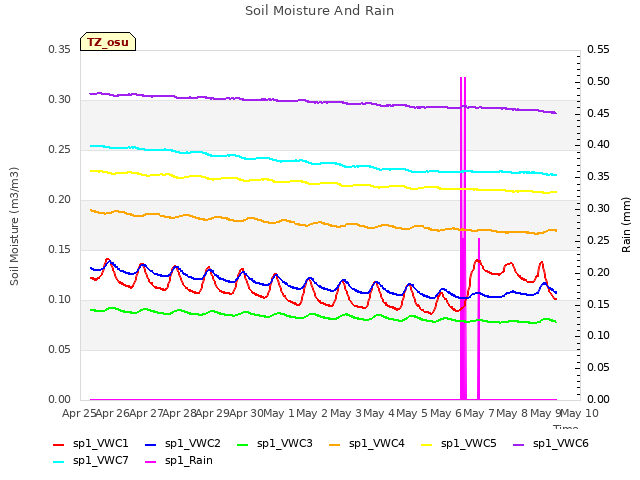This screenshot has width=640, height=480.
Task: Click the sp1_VWC3 green legend swatch
Action: pos(242,444)
